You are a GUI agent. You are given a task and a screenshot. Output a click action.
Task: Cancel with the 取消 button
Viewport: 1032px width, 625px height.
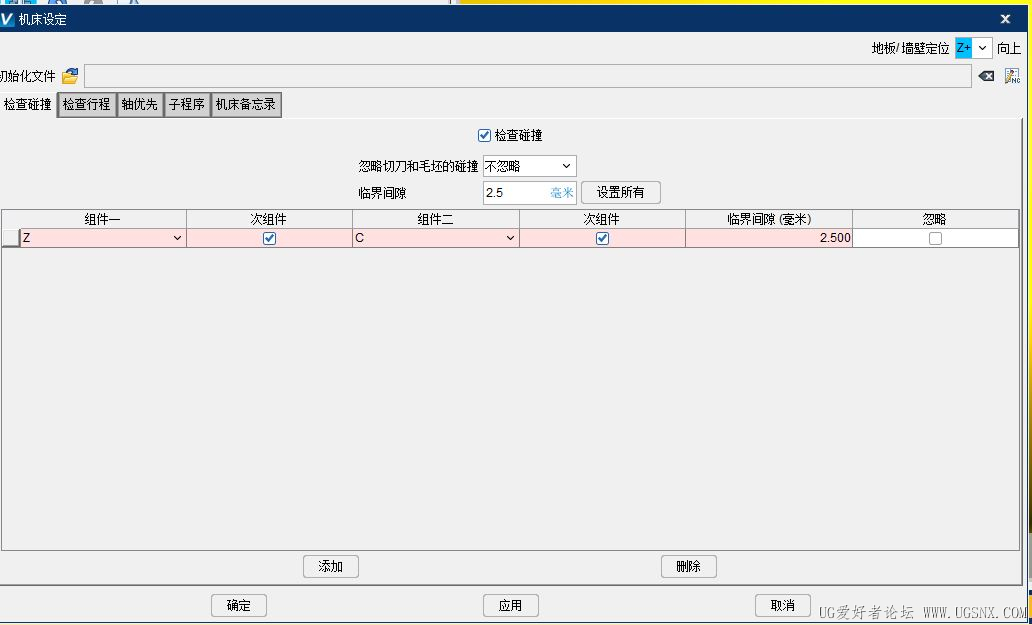pos(783,605)
